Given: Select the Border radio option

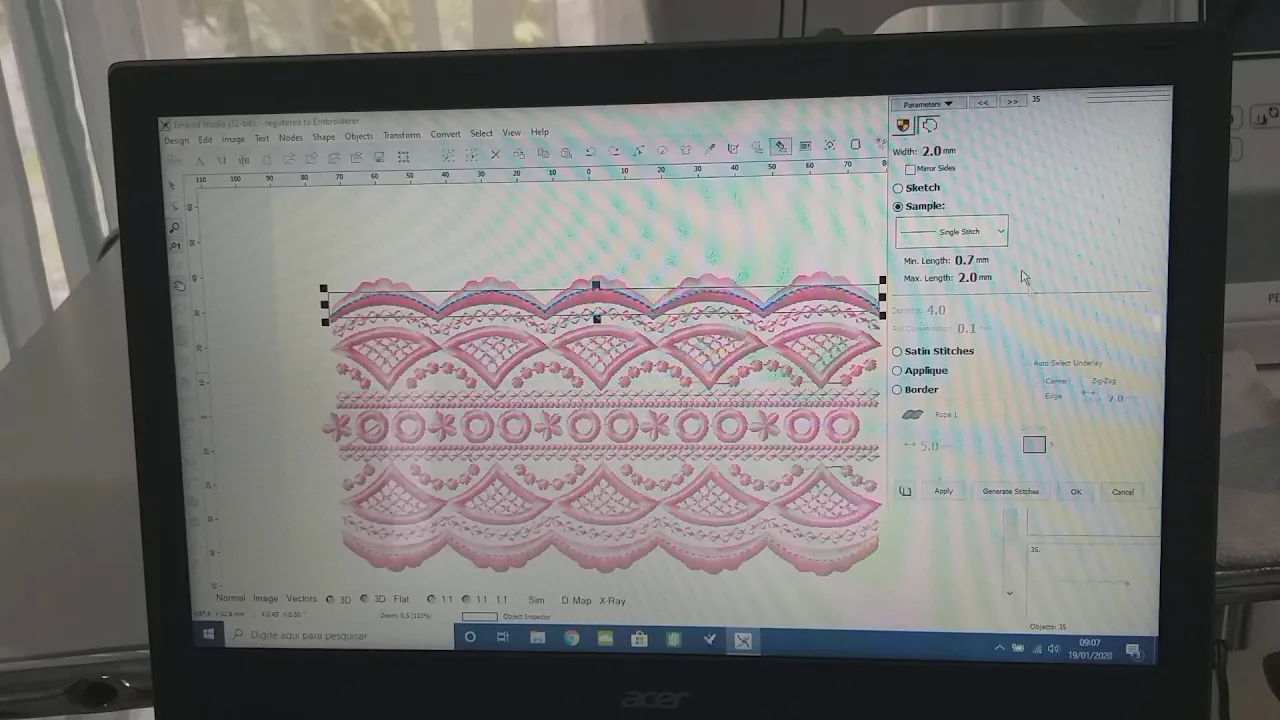Looking at the screenshot, I should 897,390.
